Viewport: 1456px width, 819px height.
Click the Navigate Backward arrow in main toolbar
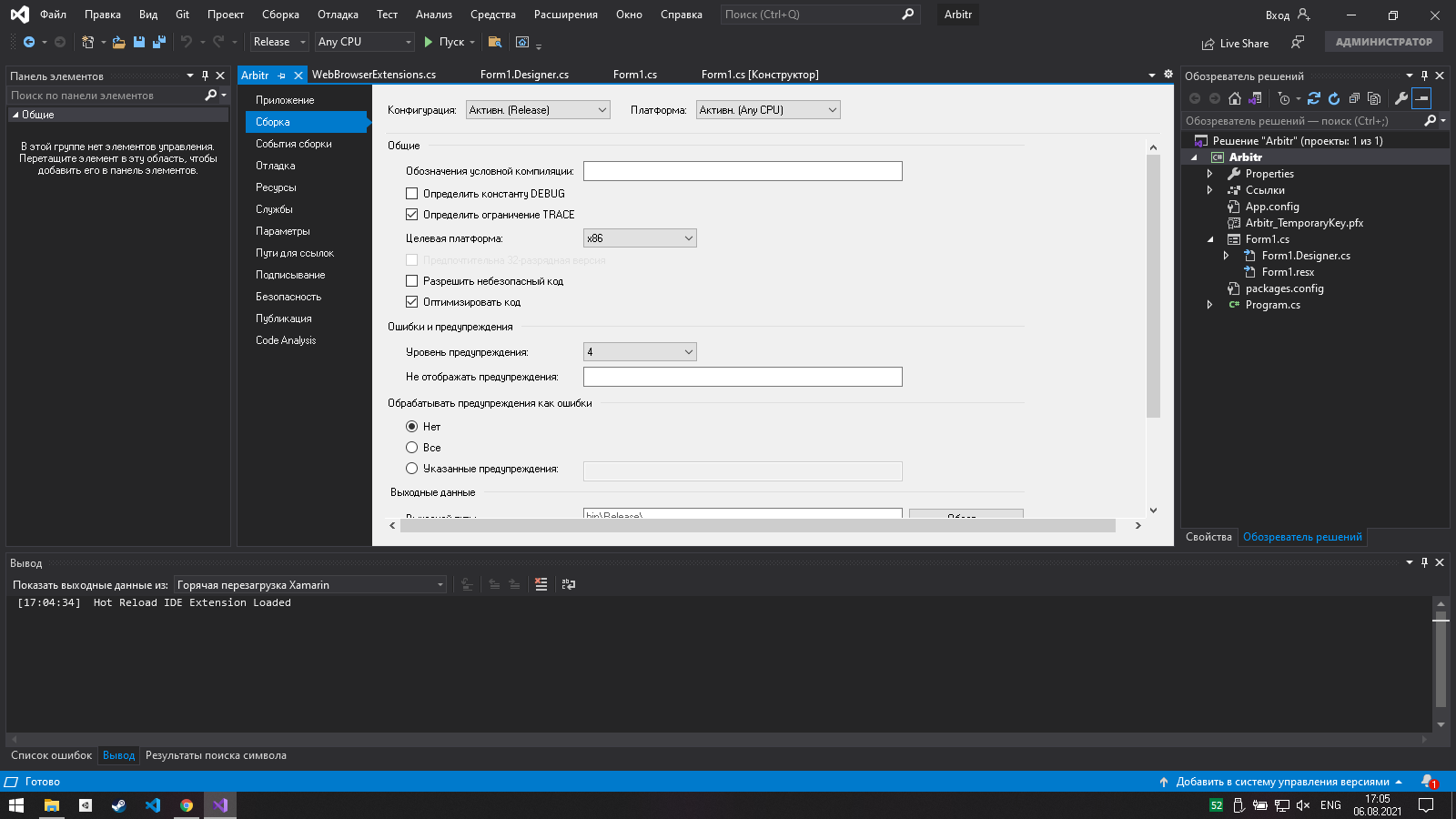pos(29,42)
